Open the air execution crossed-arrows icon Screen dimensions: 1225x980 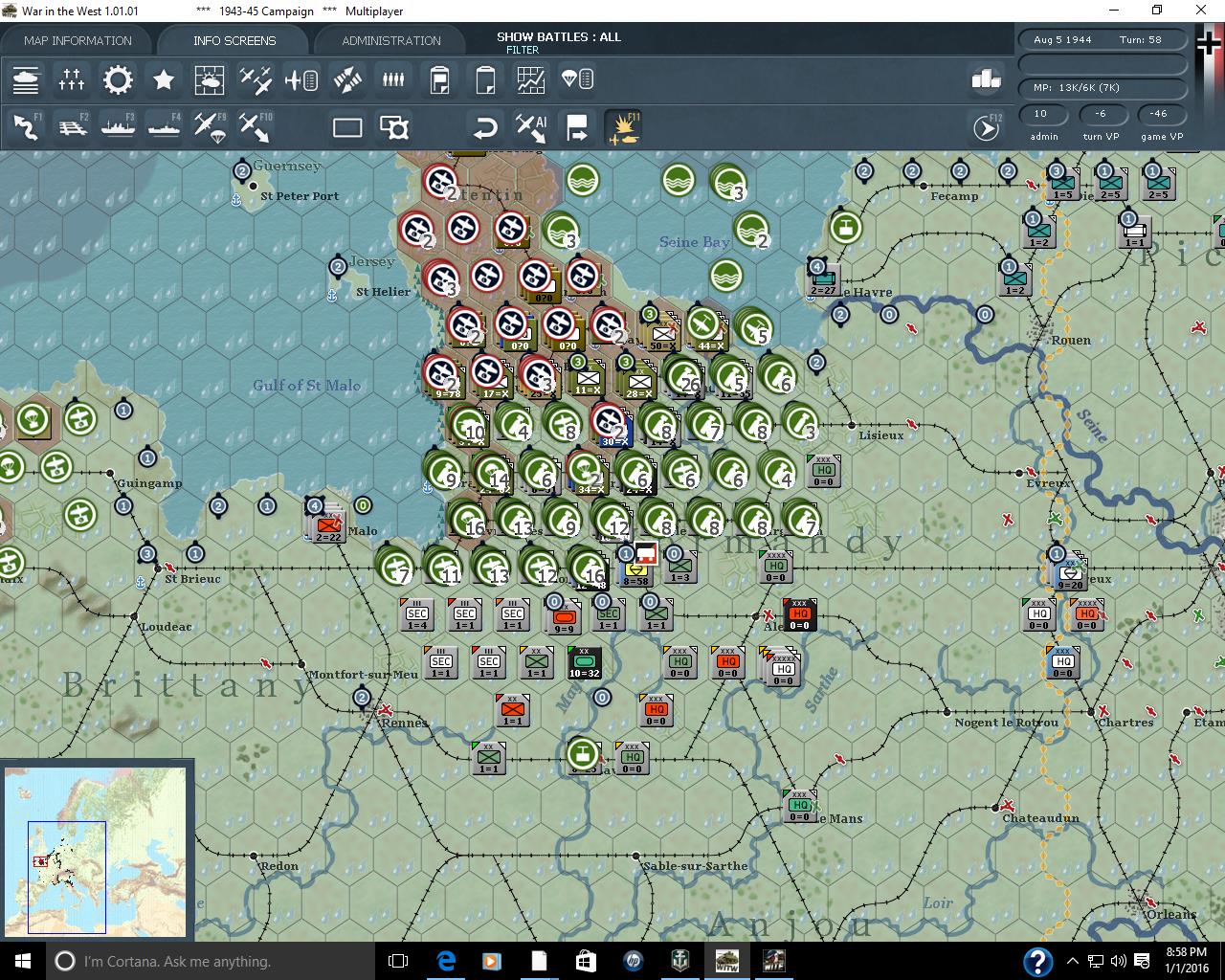(347, 79)
